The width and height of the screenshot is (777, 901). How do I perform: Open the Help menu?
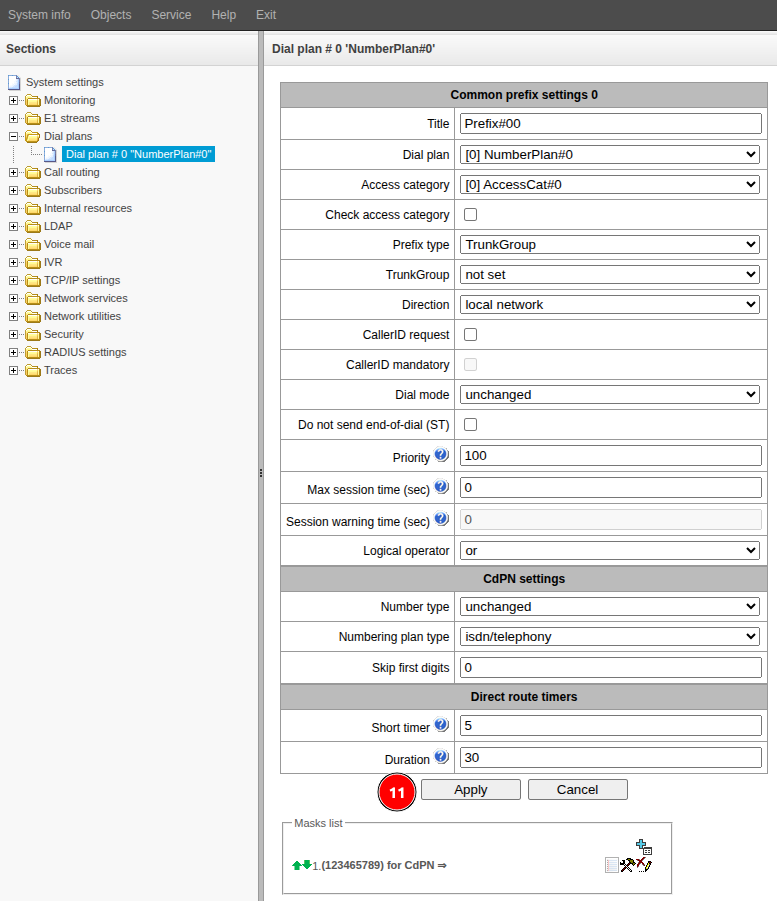click(x=224, y=15)
